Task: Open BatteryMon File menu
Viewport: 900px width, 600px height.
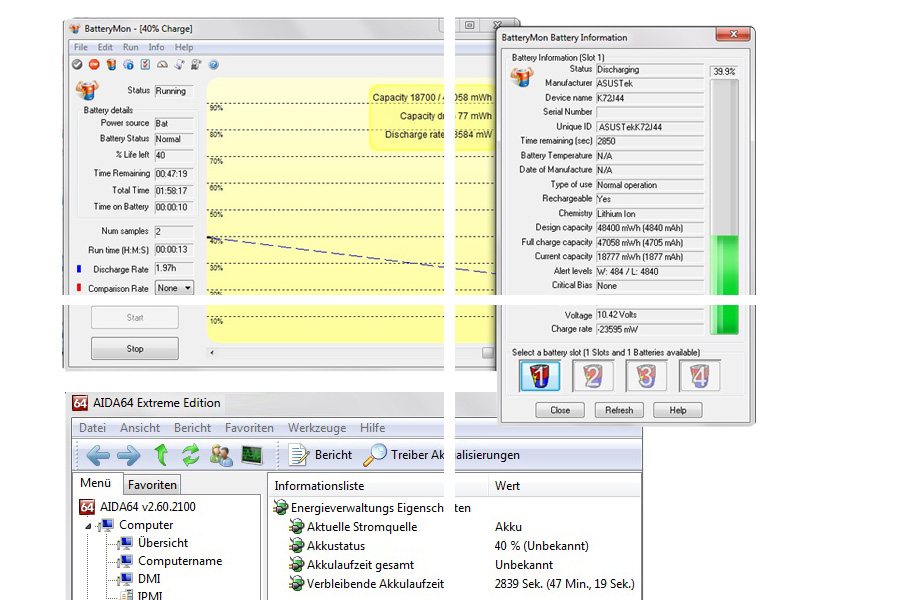Action: pos(81,47)
